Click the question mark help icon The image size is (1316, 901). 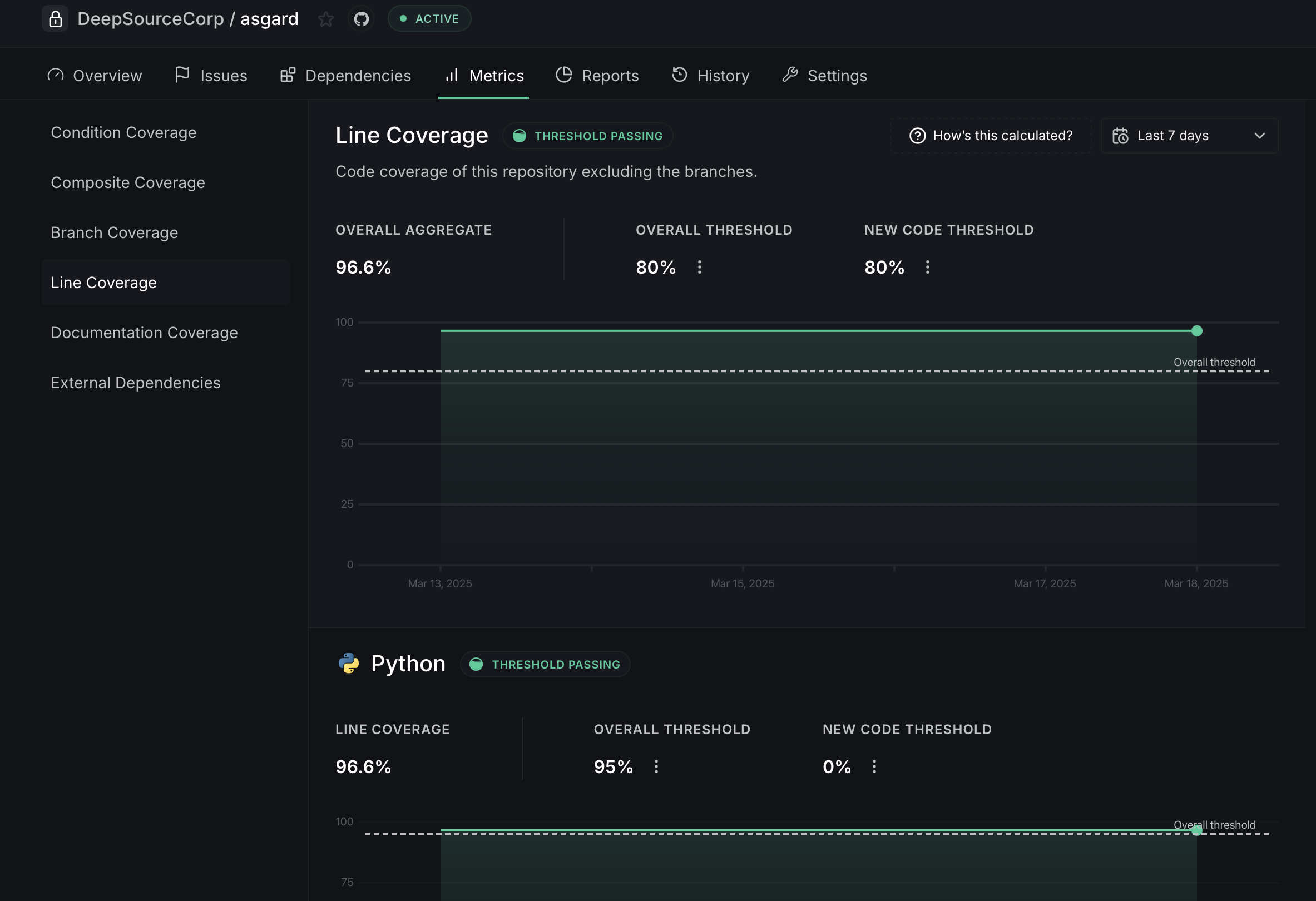point(917,136)
